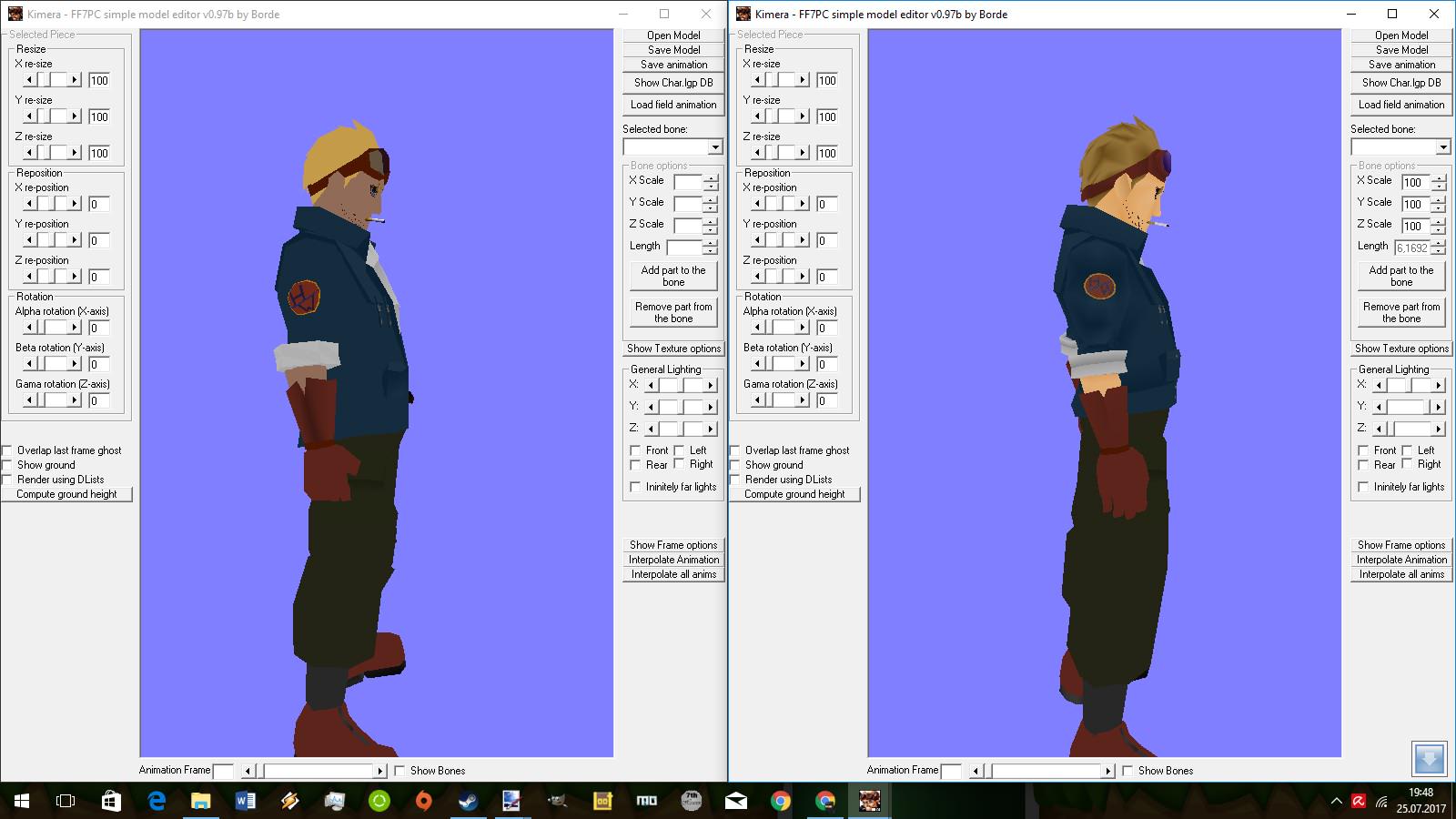Image resolution: width=1456 pixels, height=819 pixels.
Task: Increase X Scale stepper in right window
Action: [1439, 177]
